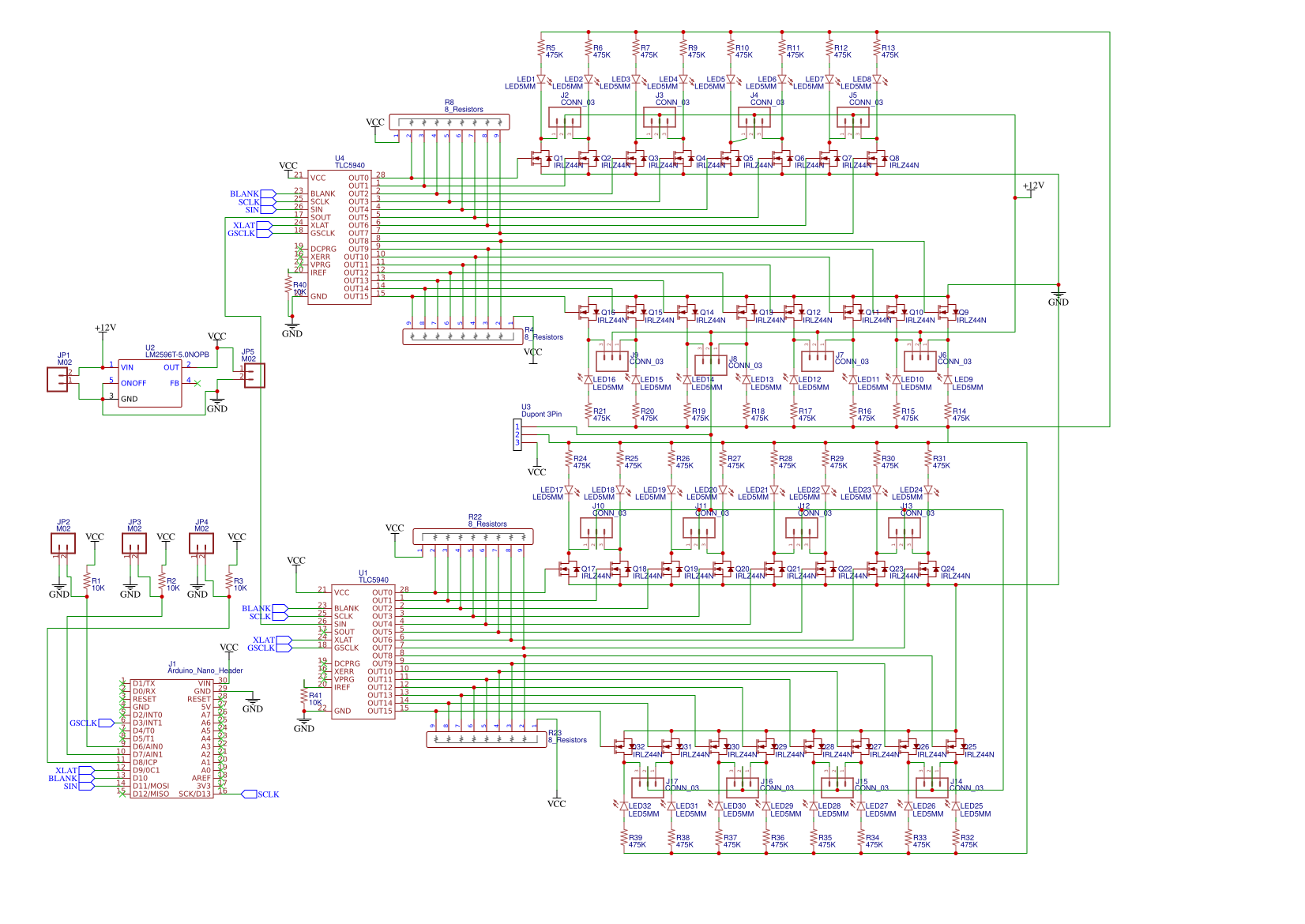Click the R14 475K resistor label
The image size is (1305, 924).
click(x=961, y=415)
